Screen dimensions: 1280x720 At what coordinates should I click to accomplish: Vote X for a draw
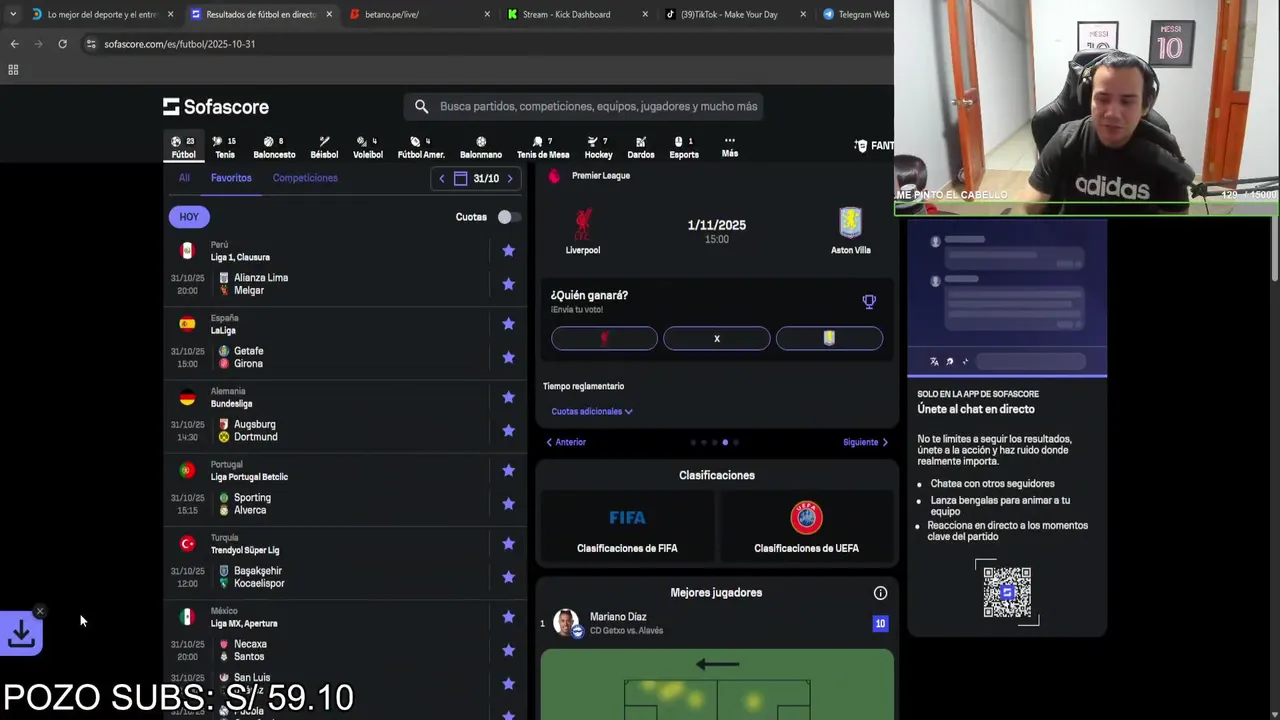coord(717,339)
